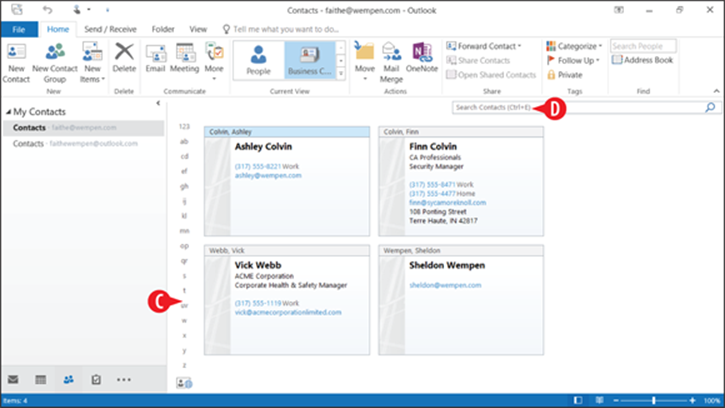Open Forward Contact dropdown

(x=484, y=46)
